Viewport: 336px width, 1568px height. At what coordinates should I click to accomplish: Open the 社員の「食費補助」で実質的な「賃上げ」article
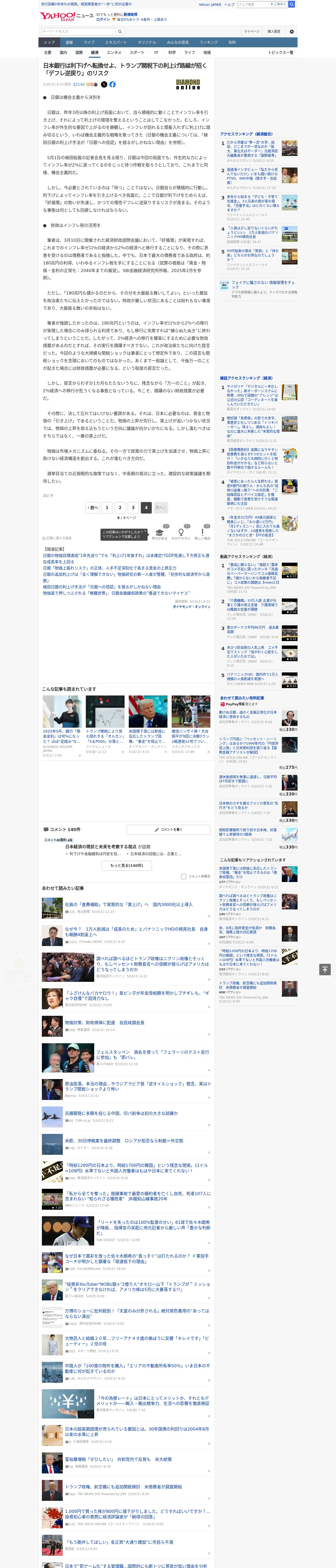129,904
